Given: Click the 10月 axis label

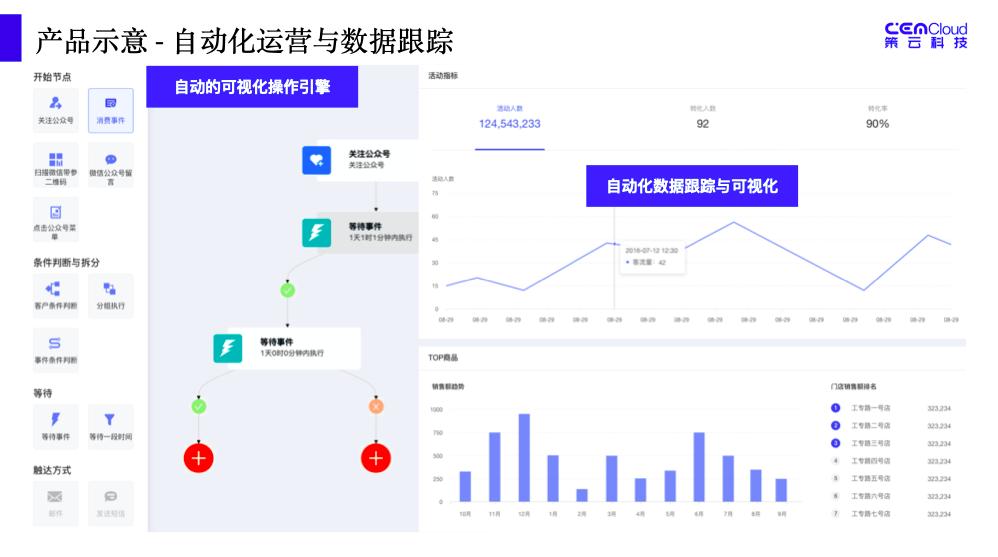Looking at the screenshot, I should coord(465,514).
